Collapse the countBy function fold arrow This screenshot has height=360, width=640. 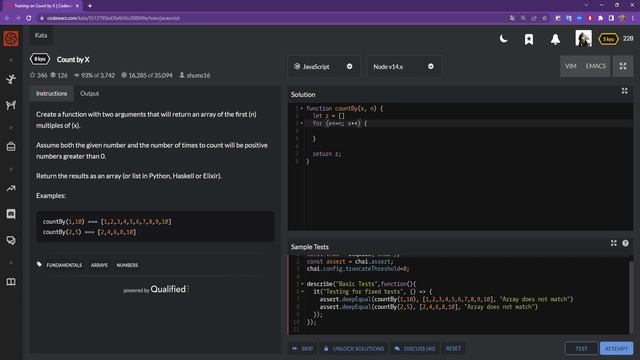pos(302,109)
